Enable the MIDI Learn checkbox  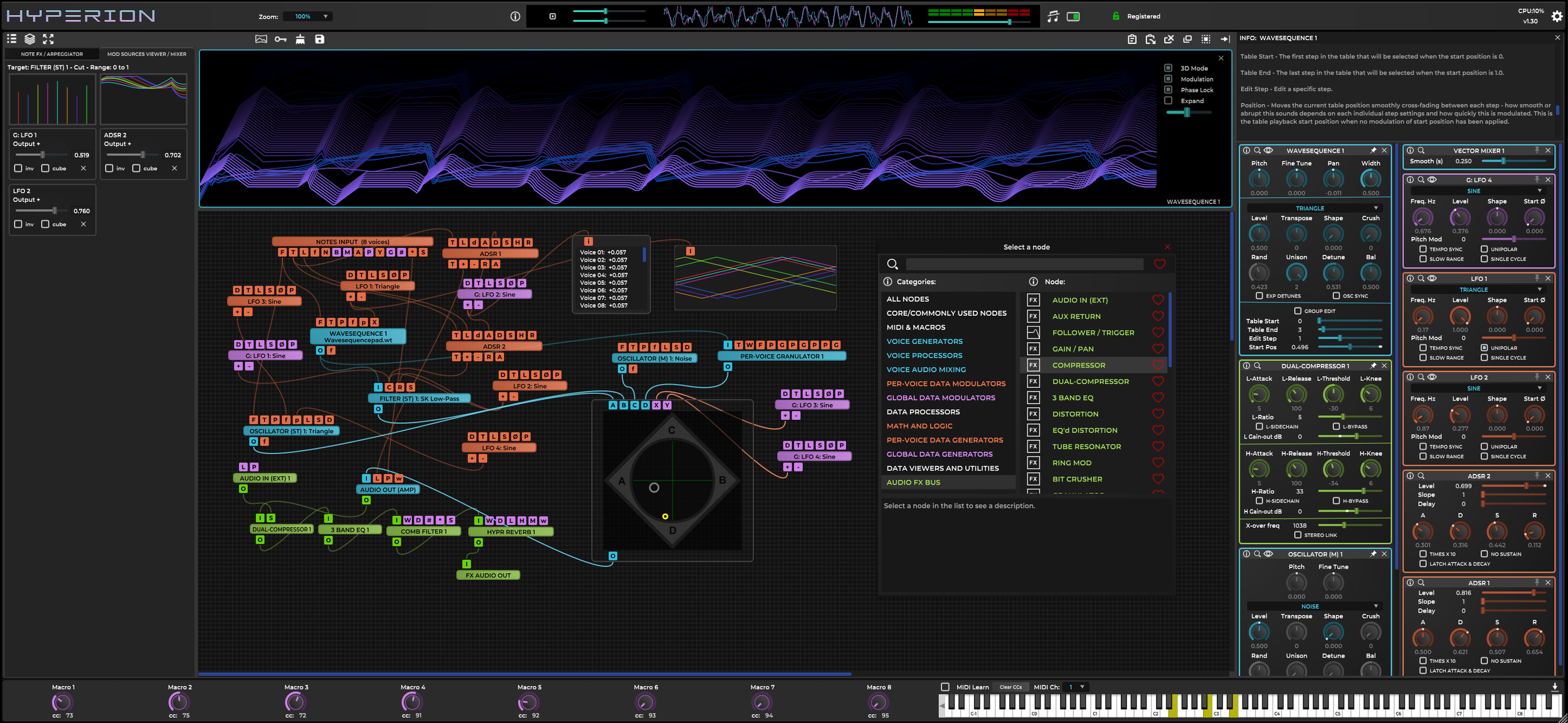[x=945, y=687]
